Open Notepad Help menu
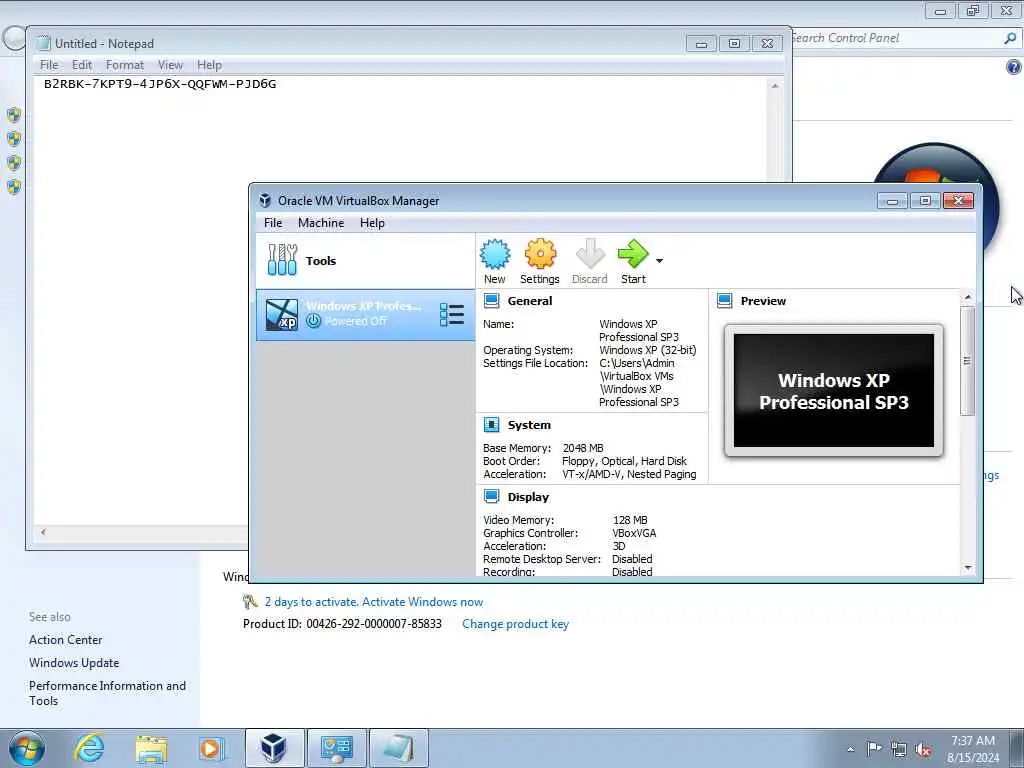Viewport: 1024px width, 768px height. click(x=210, y=65)
